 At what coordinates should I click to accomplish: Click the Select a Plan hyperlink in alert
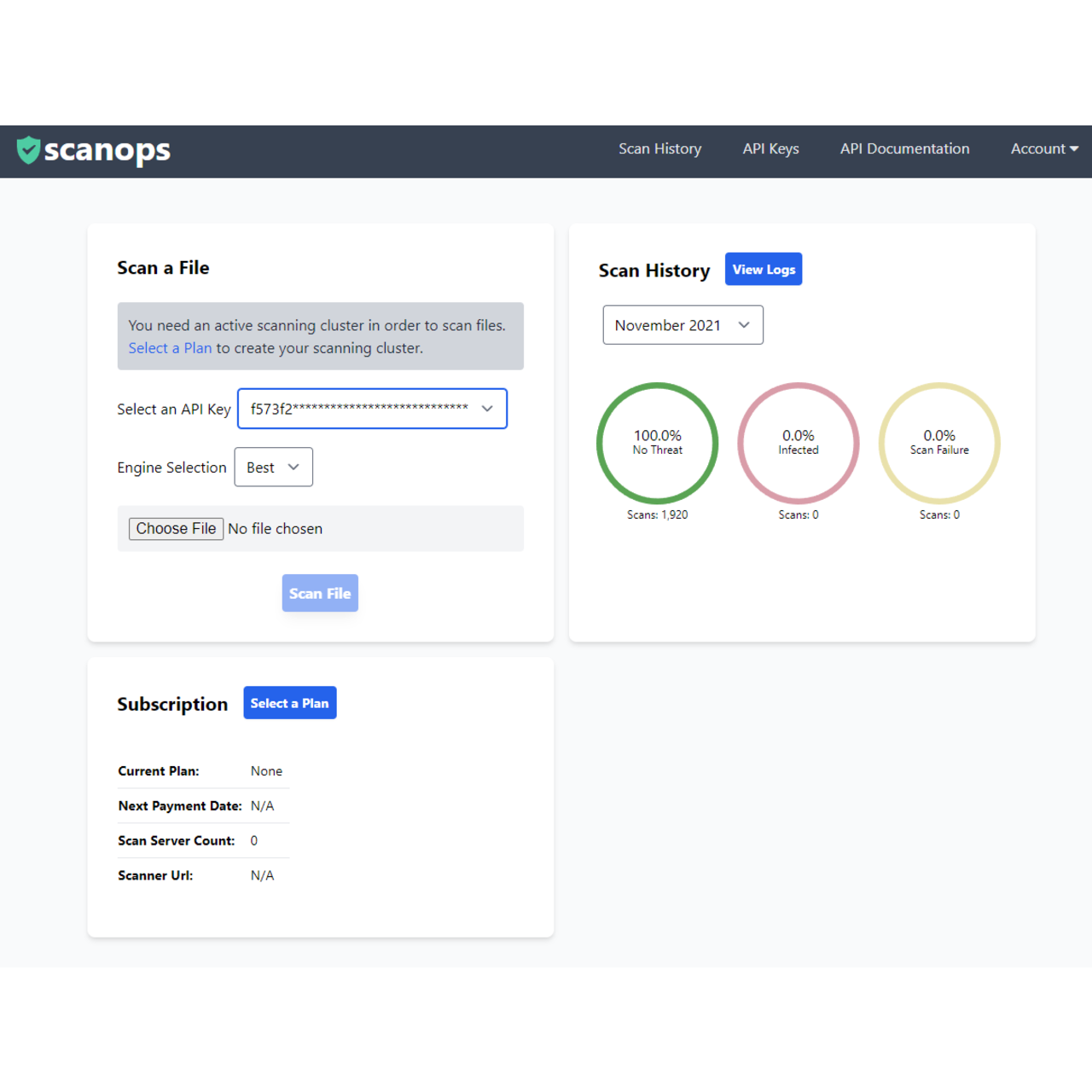point(170,348)
